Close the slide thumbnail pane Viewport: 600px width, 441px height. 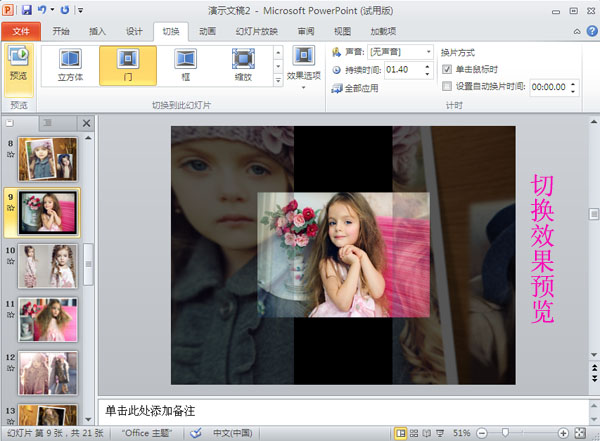tap(86, 124)
